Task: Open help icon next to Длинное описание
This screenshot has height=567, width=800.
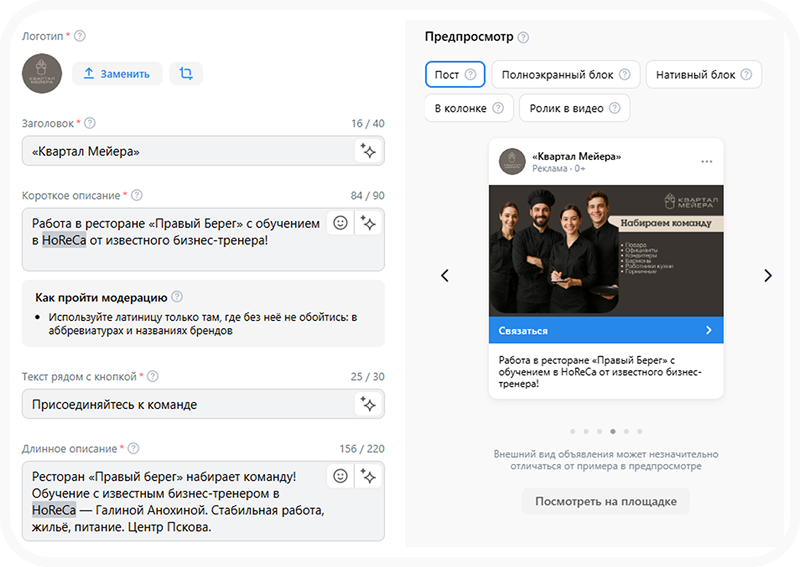Action: 133,448
